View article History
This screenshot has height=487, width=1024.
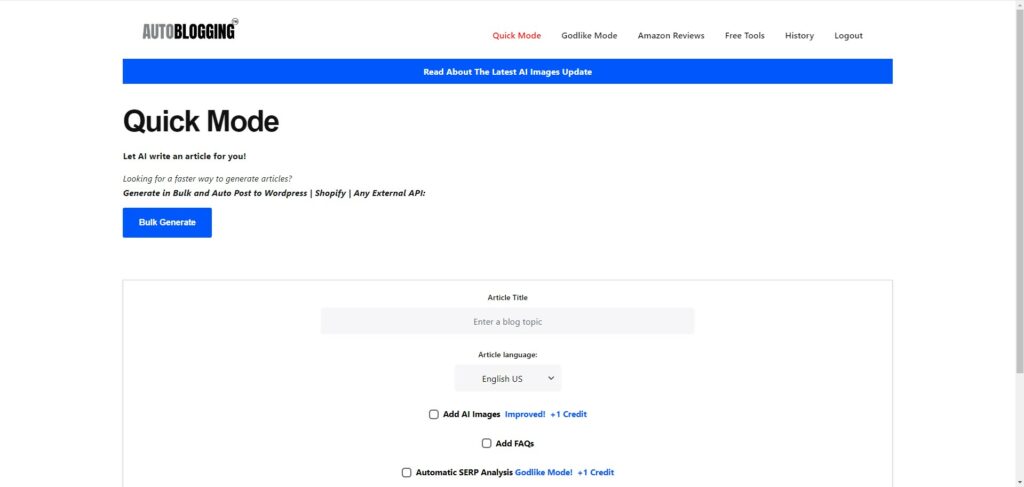(x=799, y=36)
